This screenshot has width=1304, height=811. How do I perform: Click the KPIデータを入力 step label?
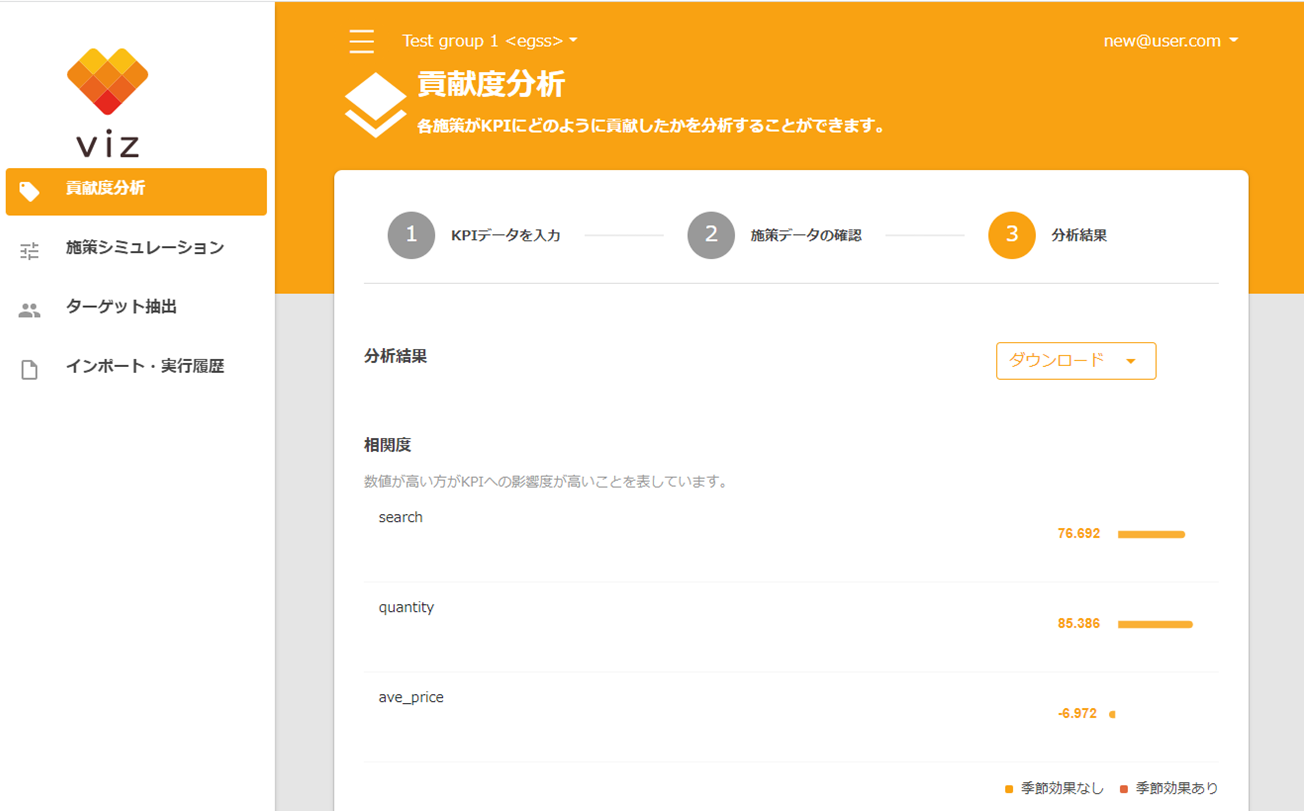(x=506, y=236)
